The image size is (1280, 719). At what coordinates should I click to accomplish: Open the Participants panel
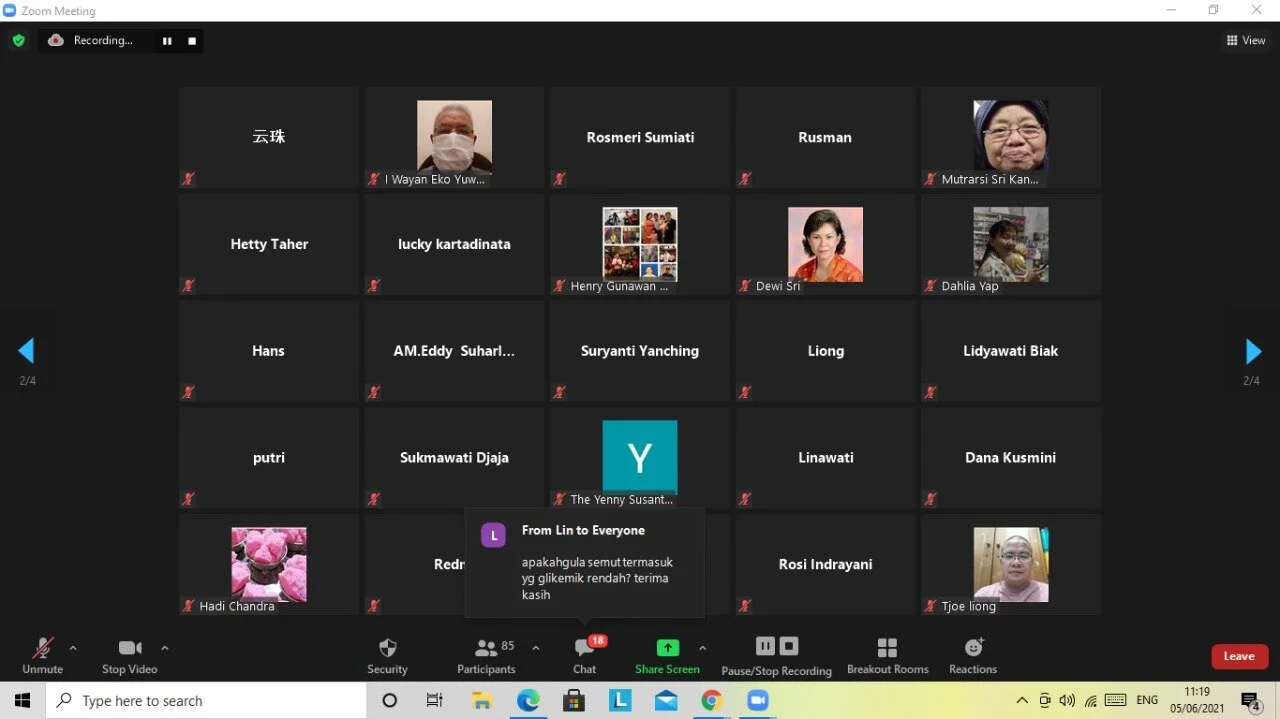487,655
